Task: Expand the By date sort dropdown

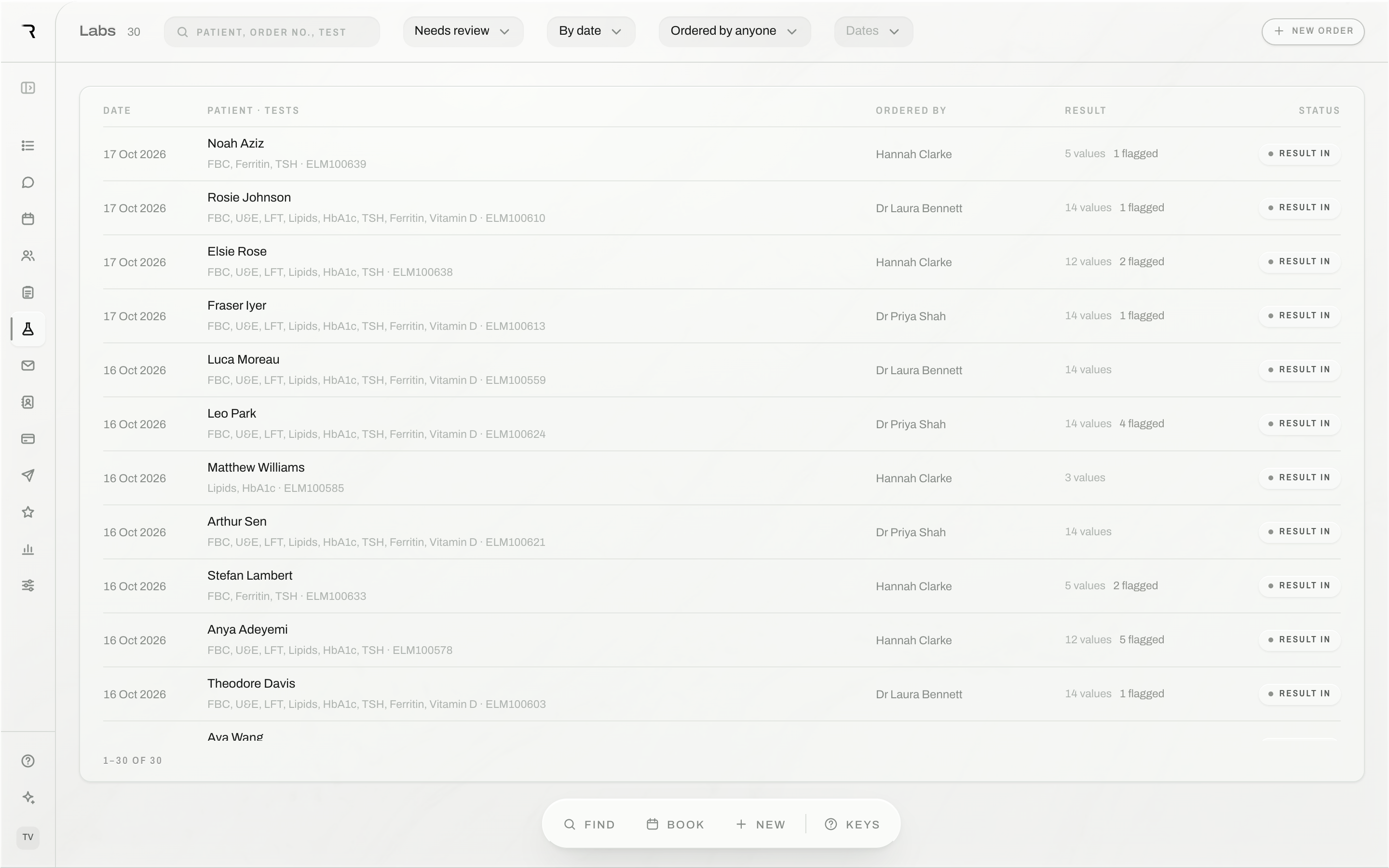Action: click(591, 31)
